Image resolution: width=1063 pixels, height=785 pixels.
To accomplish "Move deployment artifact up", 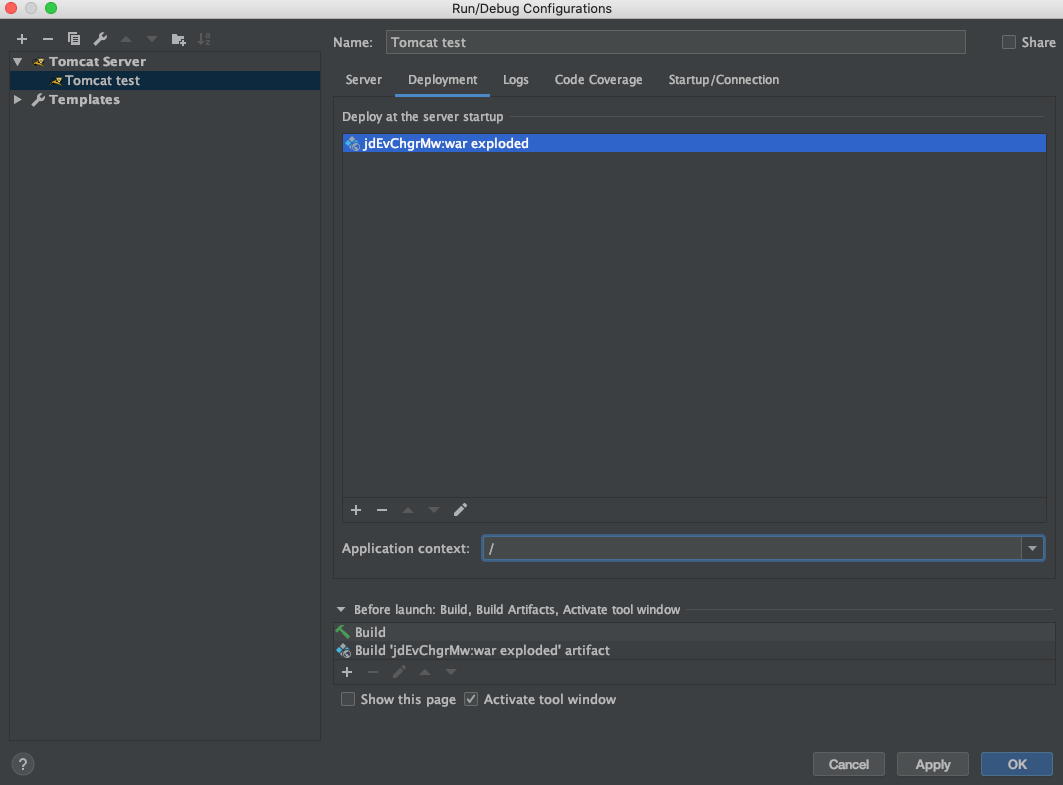I will coord(408,510).
